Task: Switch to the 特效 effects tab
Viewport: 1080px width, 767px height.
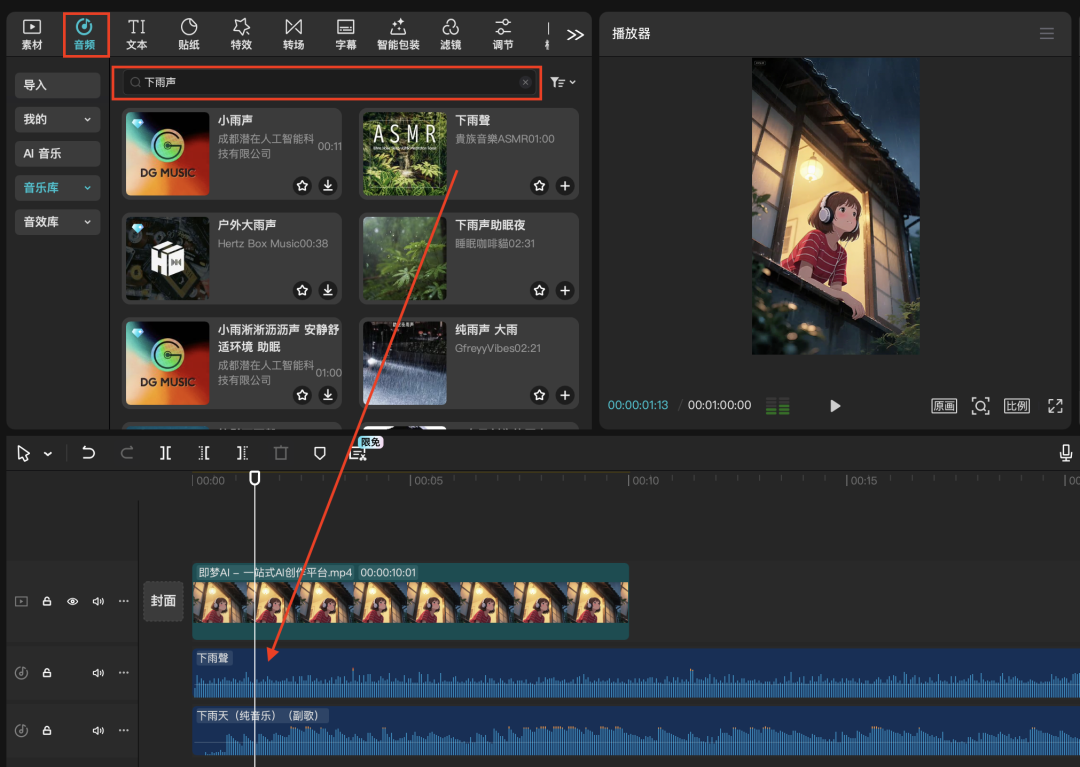Action: point(241,34)
